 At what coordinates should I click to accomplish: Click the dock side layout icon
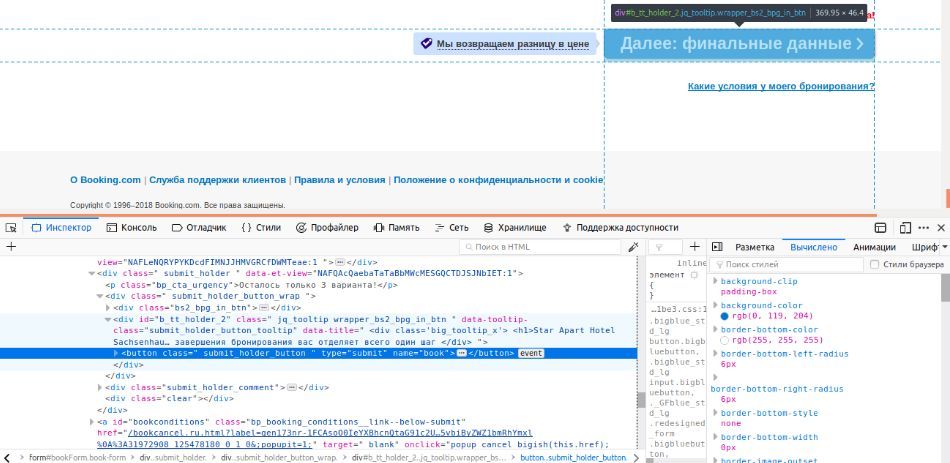click(880, 228)
